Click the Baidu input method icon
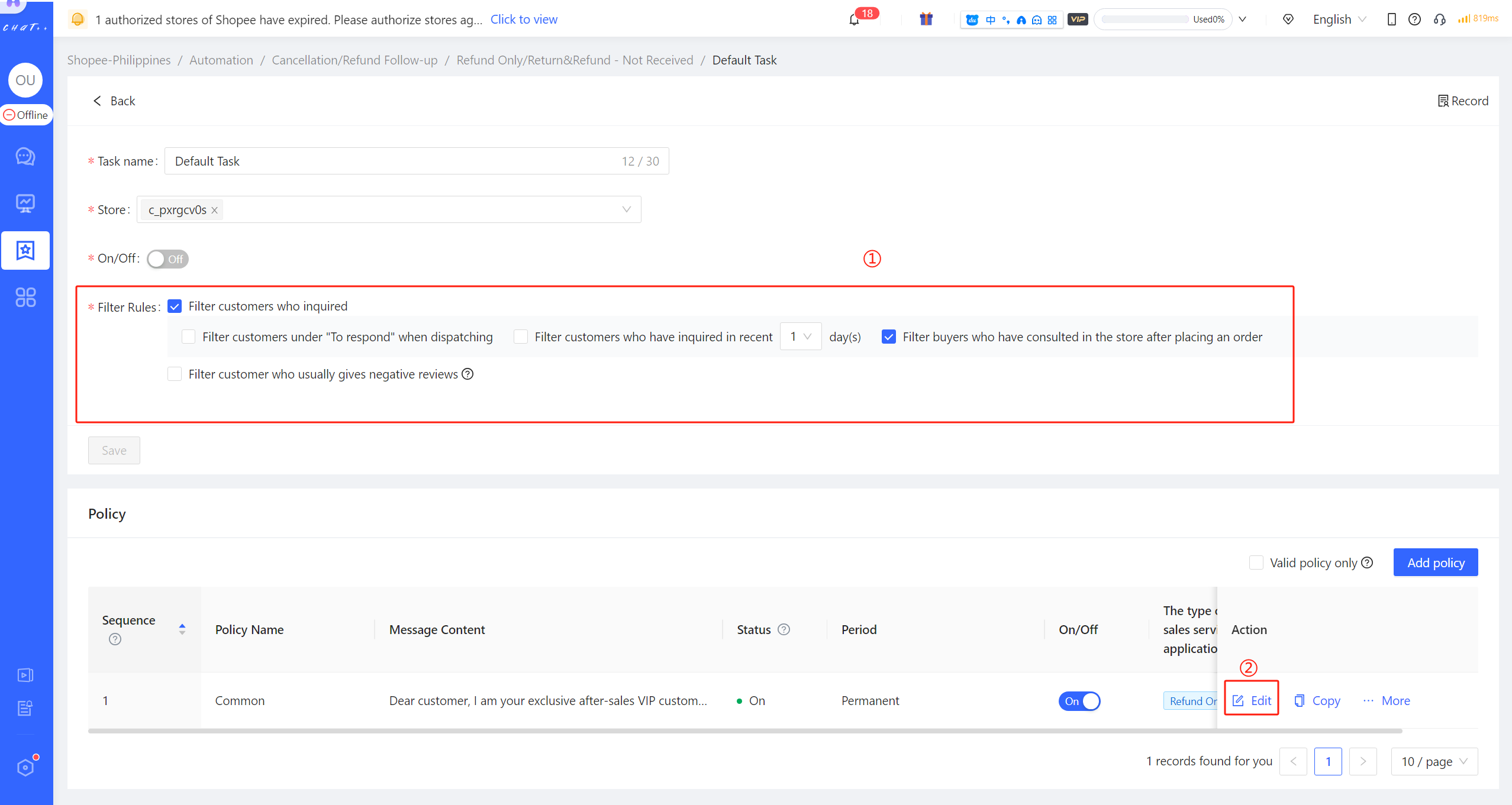The width and height of the screenshot is (1512, 805). 972,20
